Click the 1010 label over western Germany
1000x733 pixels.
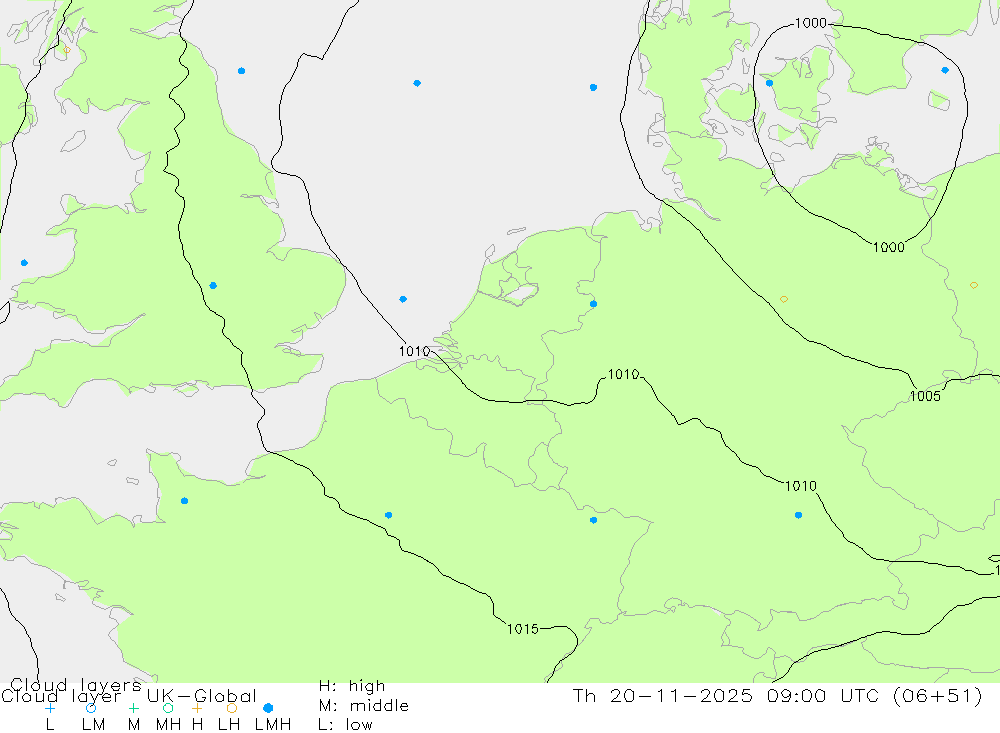[623, 374]
